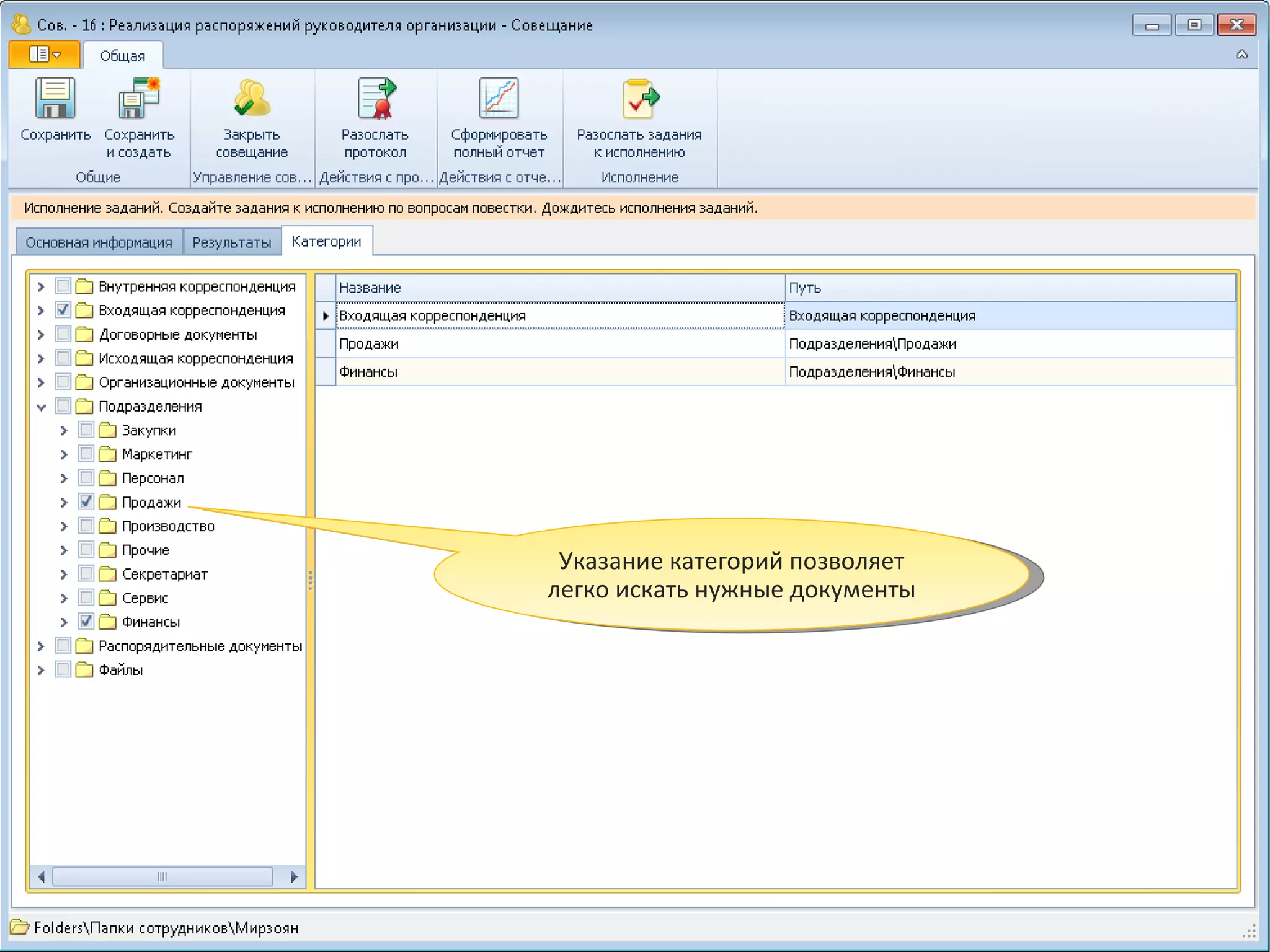The width and height of the screenshot is (1270, 952).
Task: Check the Маркетинг category checkbox
Action: 86,454
